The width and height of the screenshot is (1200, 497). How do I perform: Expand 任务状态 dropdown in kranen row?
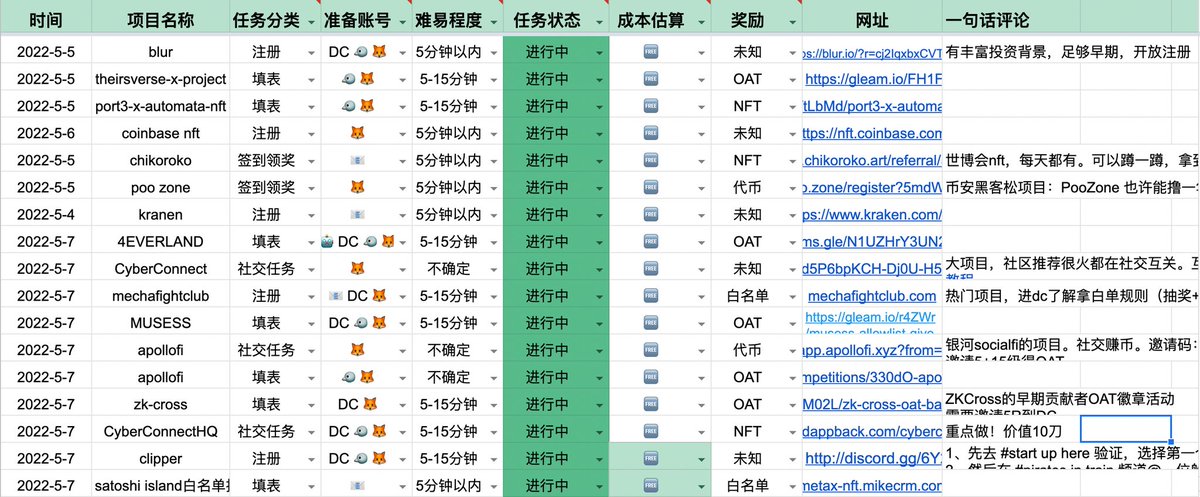coord(597,215)
